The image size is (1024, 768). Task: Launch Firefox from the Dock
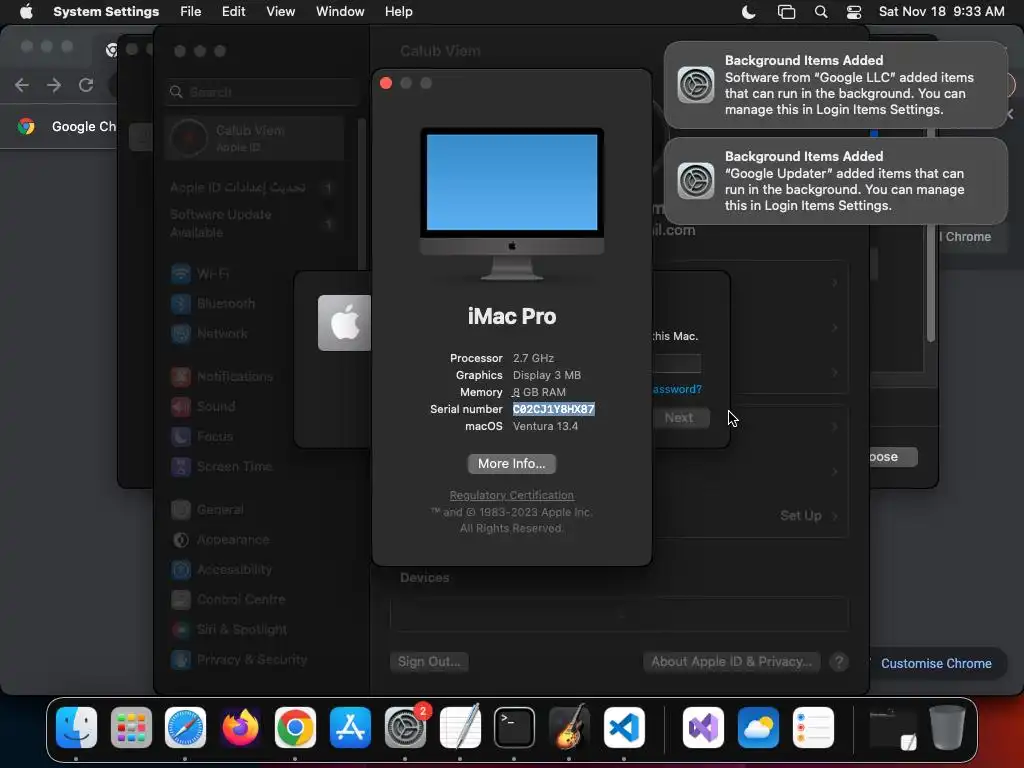(x=240, y=727)
